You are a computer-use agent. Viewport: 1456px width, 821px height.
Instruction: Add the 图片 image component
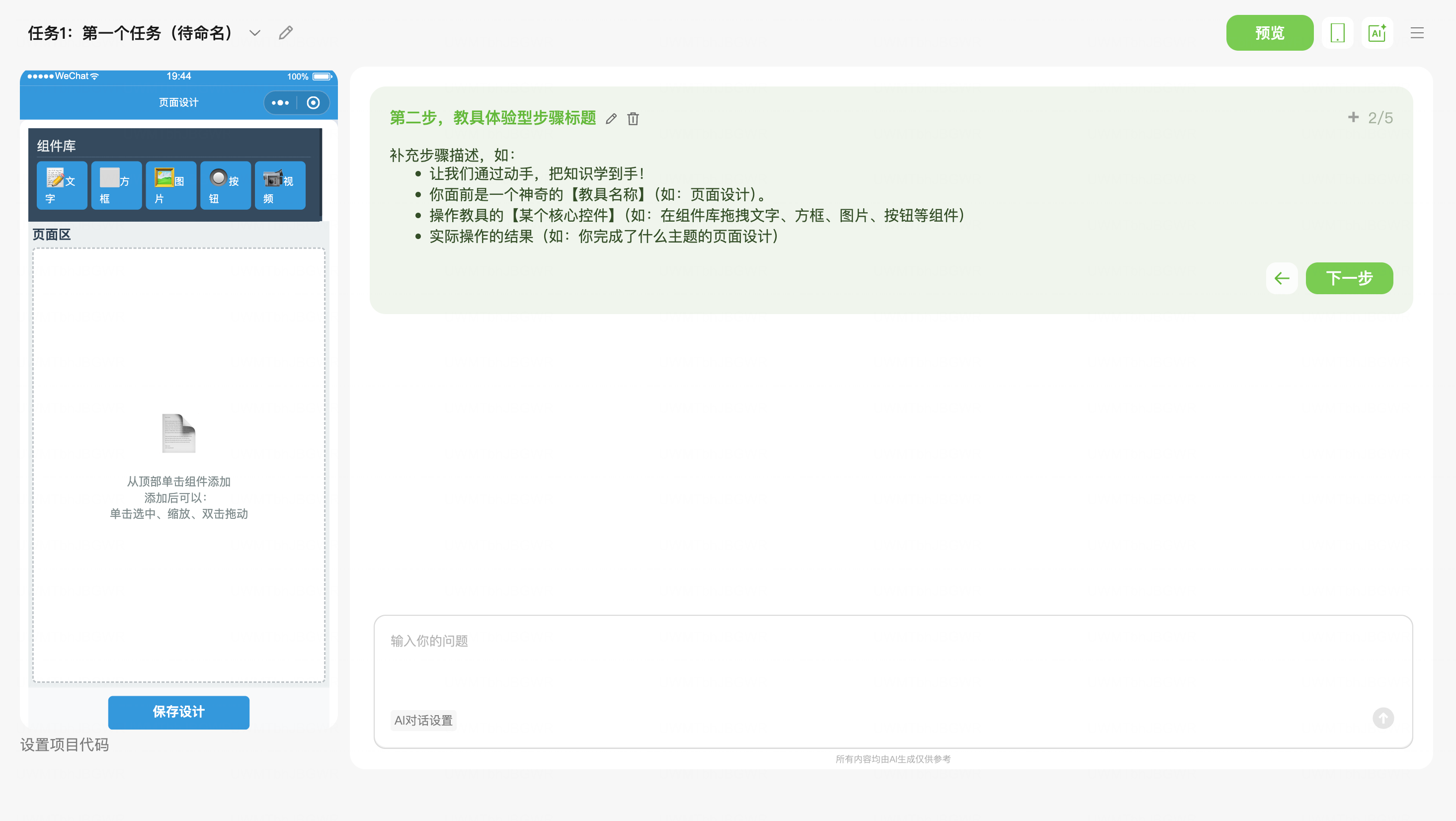click(171, 185)
